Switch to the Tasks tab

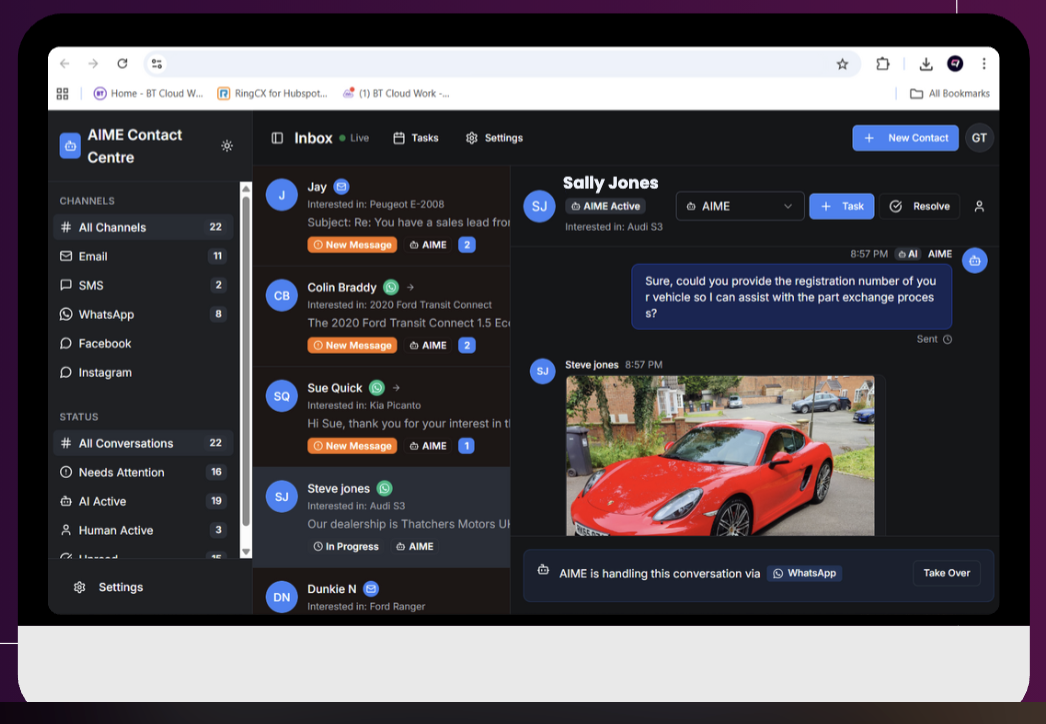[x=415, y=138]
